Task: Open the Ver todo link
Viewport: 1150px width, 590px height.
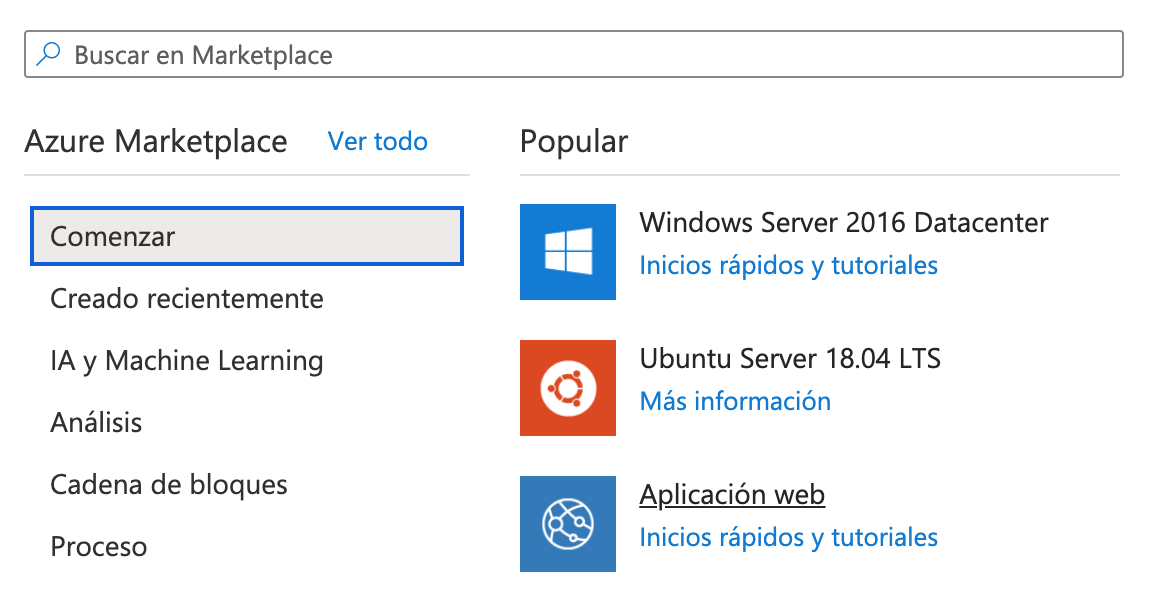Action: (x=378, y=141)
